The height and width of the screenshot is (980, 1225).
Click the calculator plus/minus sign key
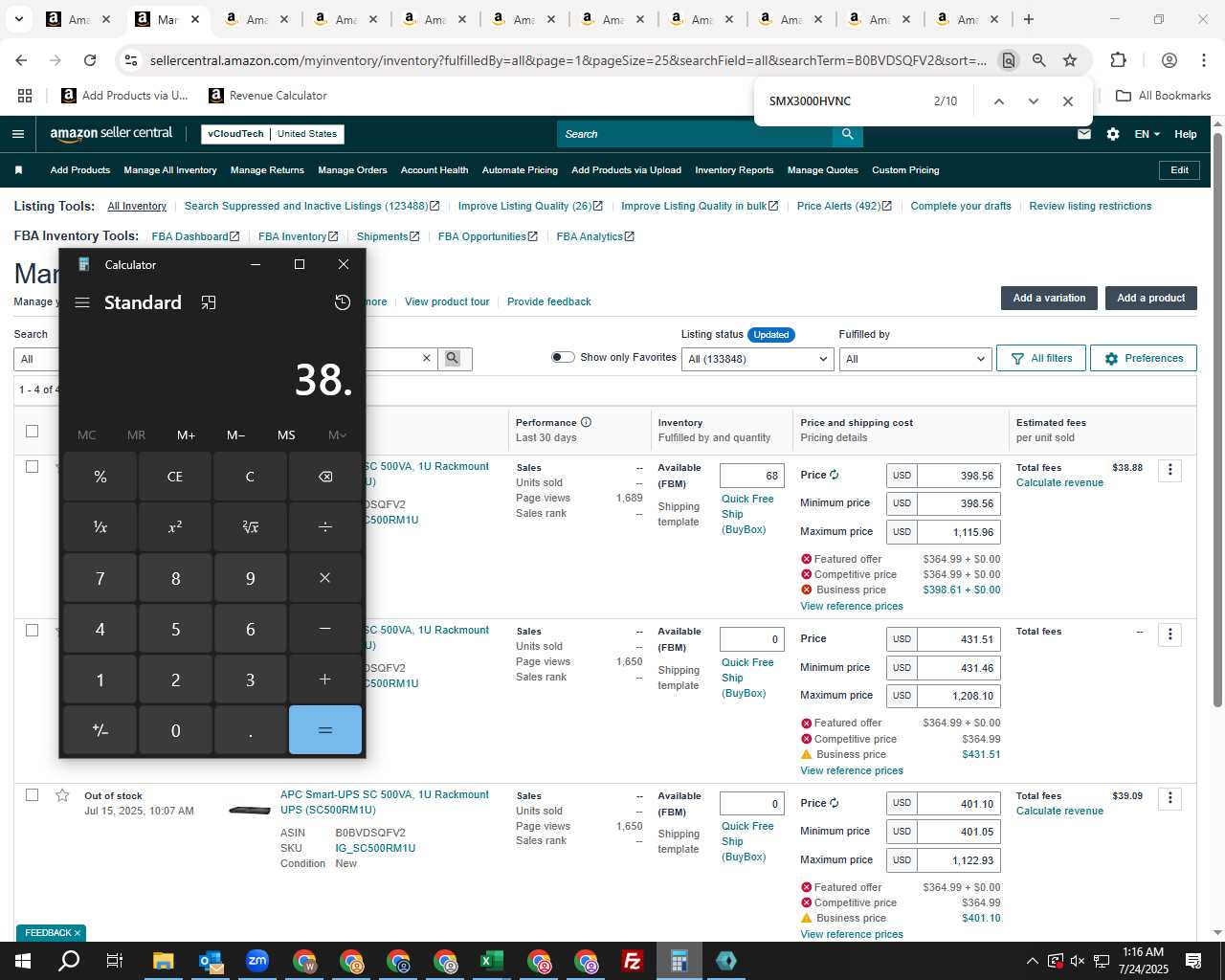click(x=100, y=730)
